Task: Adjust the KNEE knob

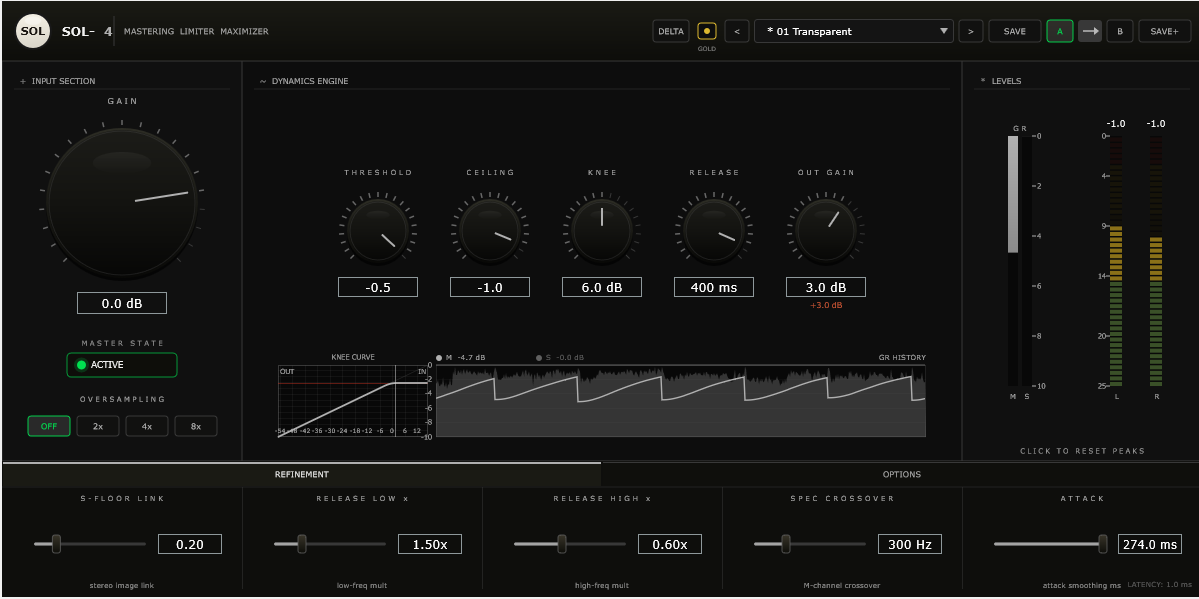Action: (602, 230)
